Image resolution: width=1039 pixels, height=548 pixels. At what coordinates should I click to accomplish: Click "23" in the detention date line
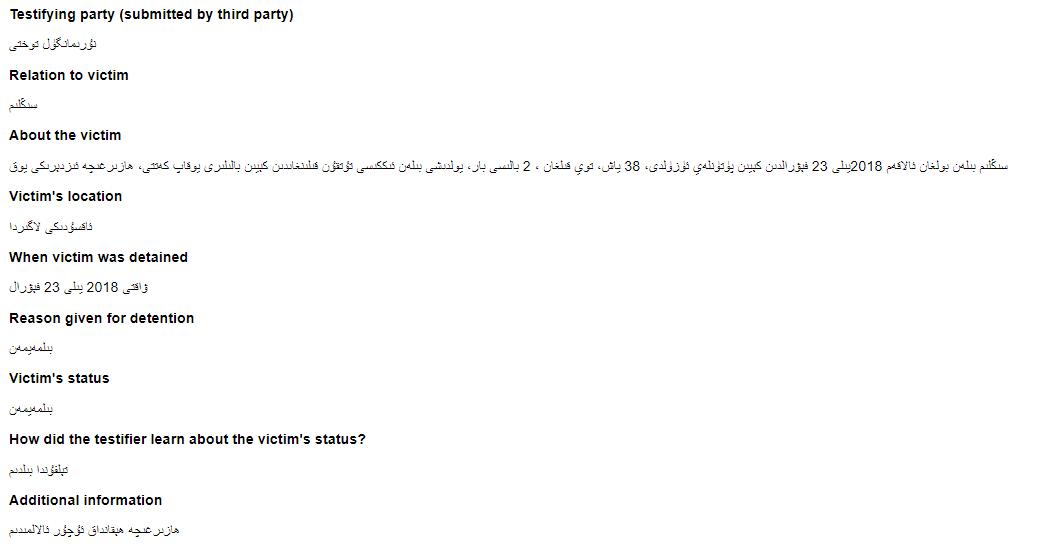(x=50, y=288)
